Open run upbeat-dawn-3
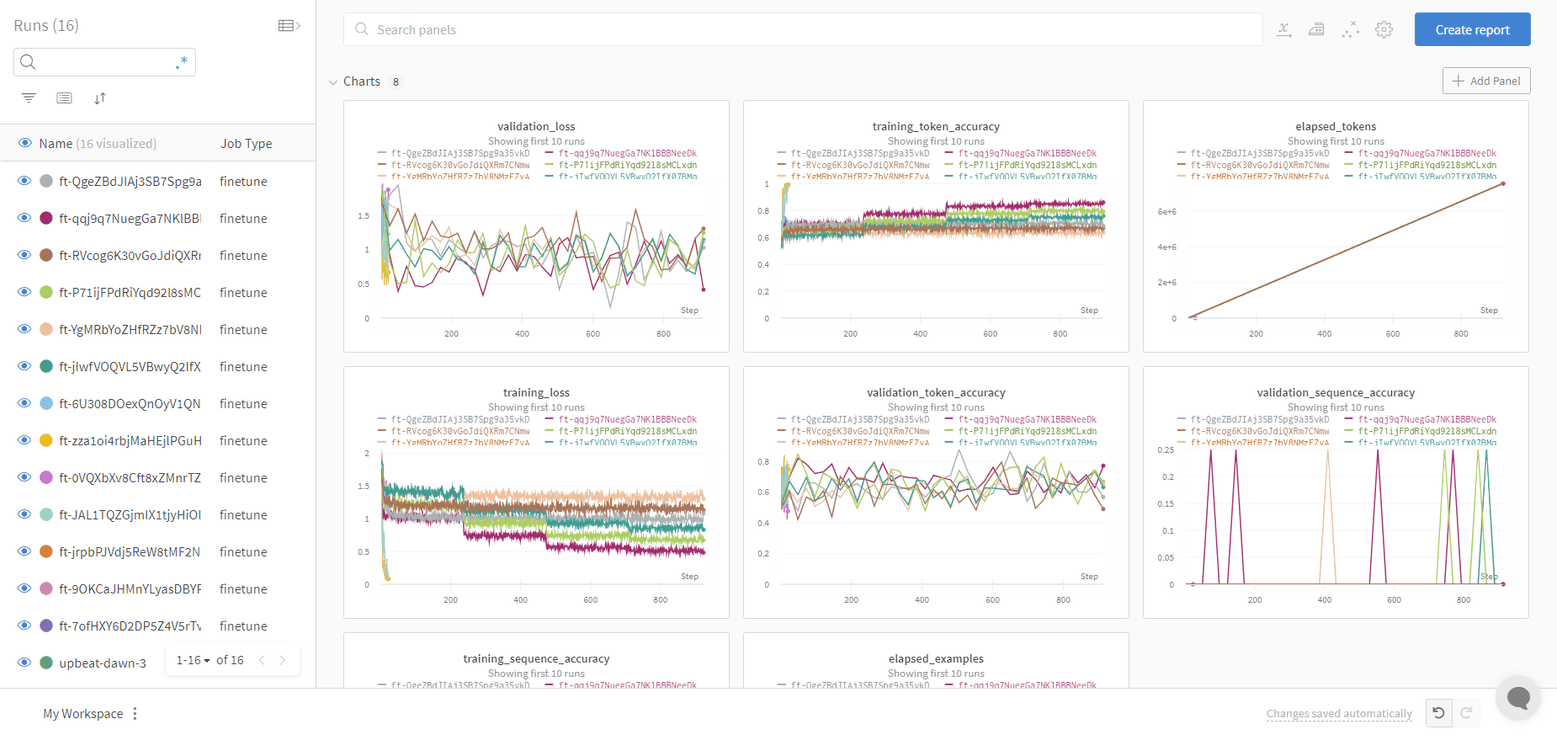This screenshot has width=1557, height=735. point(103,663)
